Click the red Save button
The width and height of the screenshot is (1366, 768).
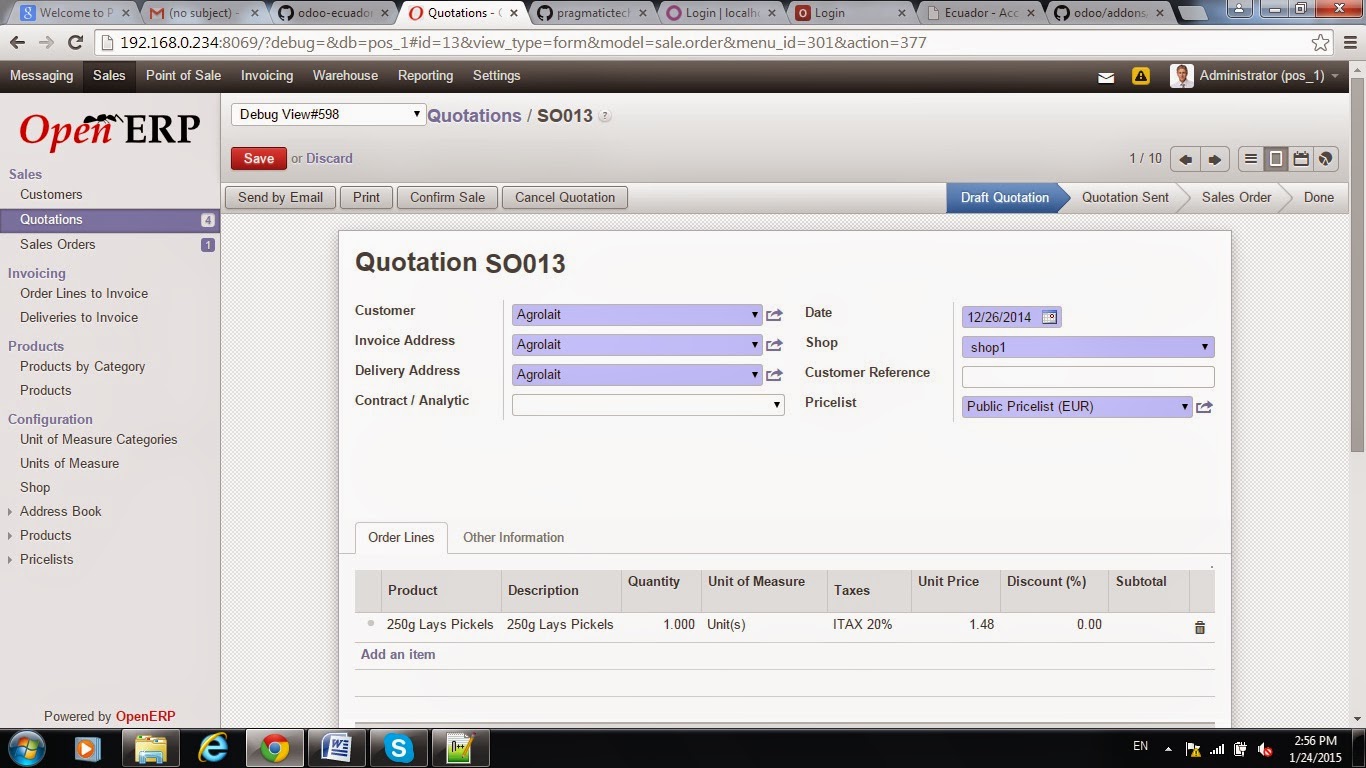[x=258, y=159]
